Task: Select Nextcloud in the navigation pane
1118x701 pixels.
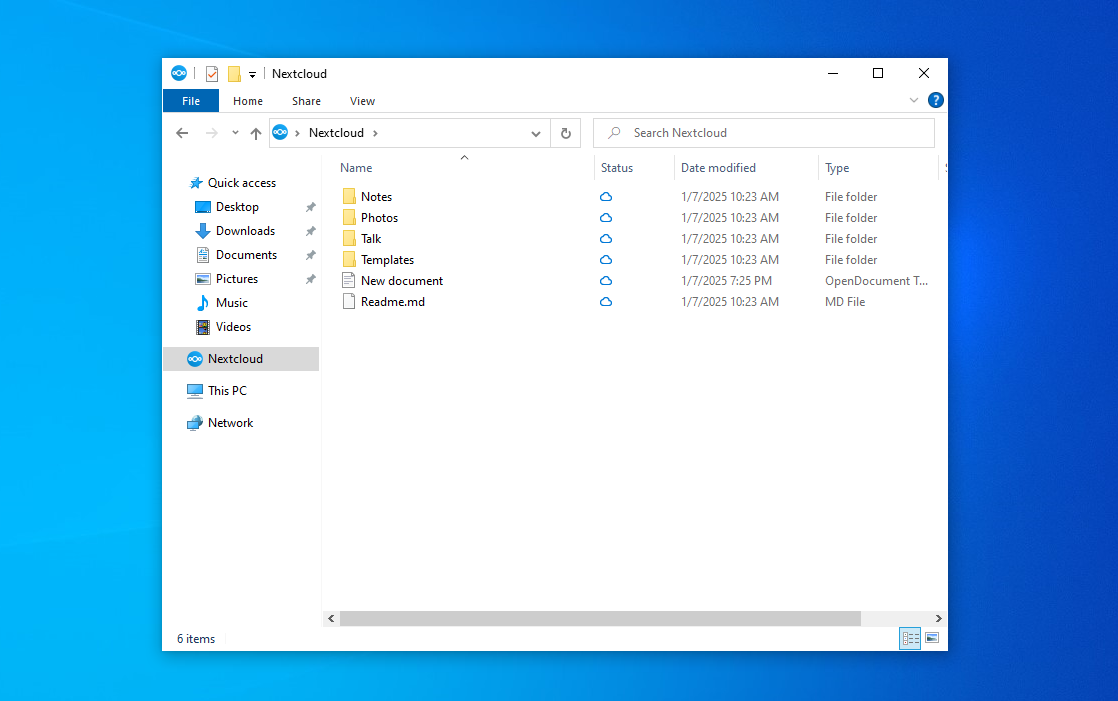Action: pyautogui.click(x=241, y=359)
